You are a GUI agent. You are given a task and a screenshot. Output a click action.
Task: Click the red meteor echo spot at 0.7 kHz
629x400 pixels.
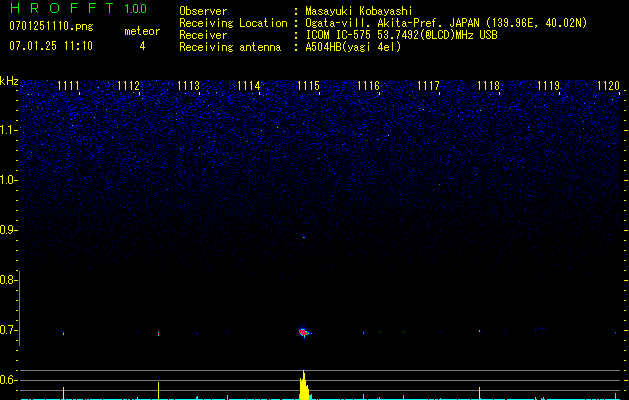point(303,331)
